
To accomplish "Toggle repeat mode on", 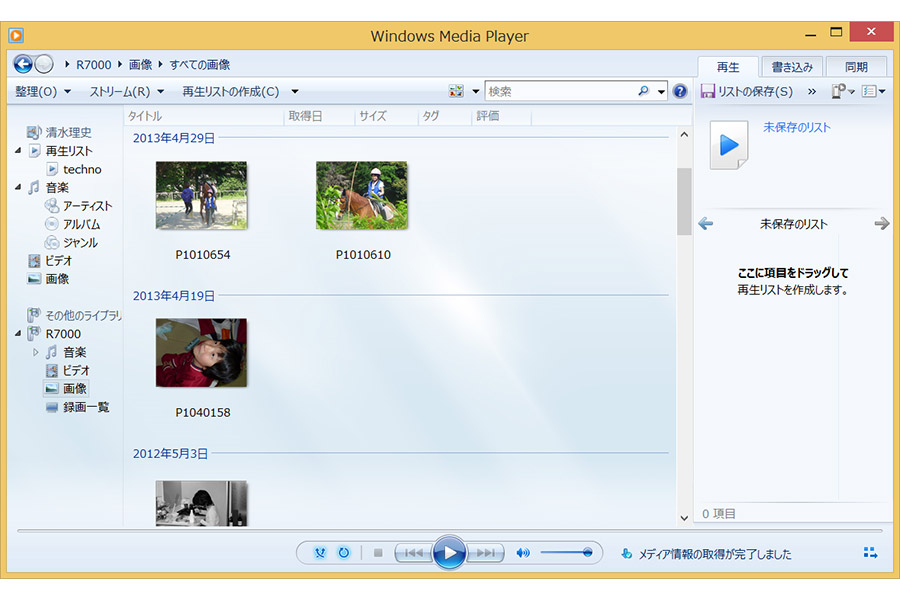I will click(x=344, y=553).
